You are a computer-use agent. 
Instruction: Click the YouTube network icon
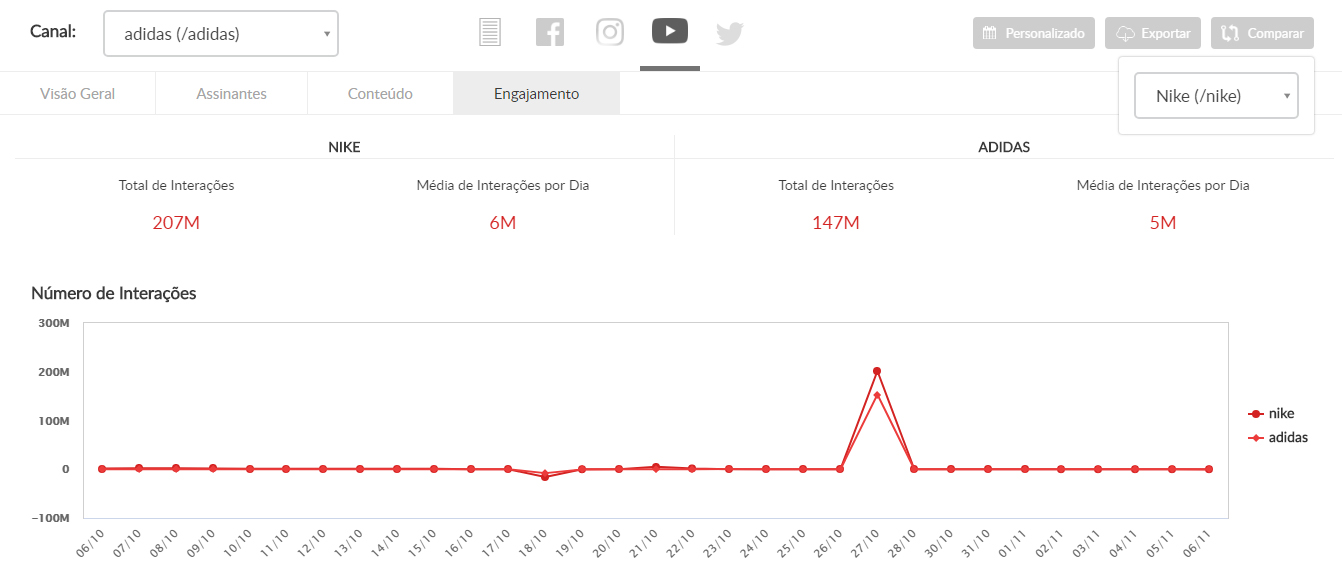point(670,31)
